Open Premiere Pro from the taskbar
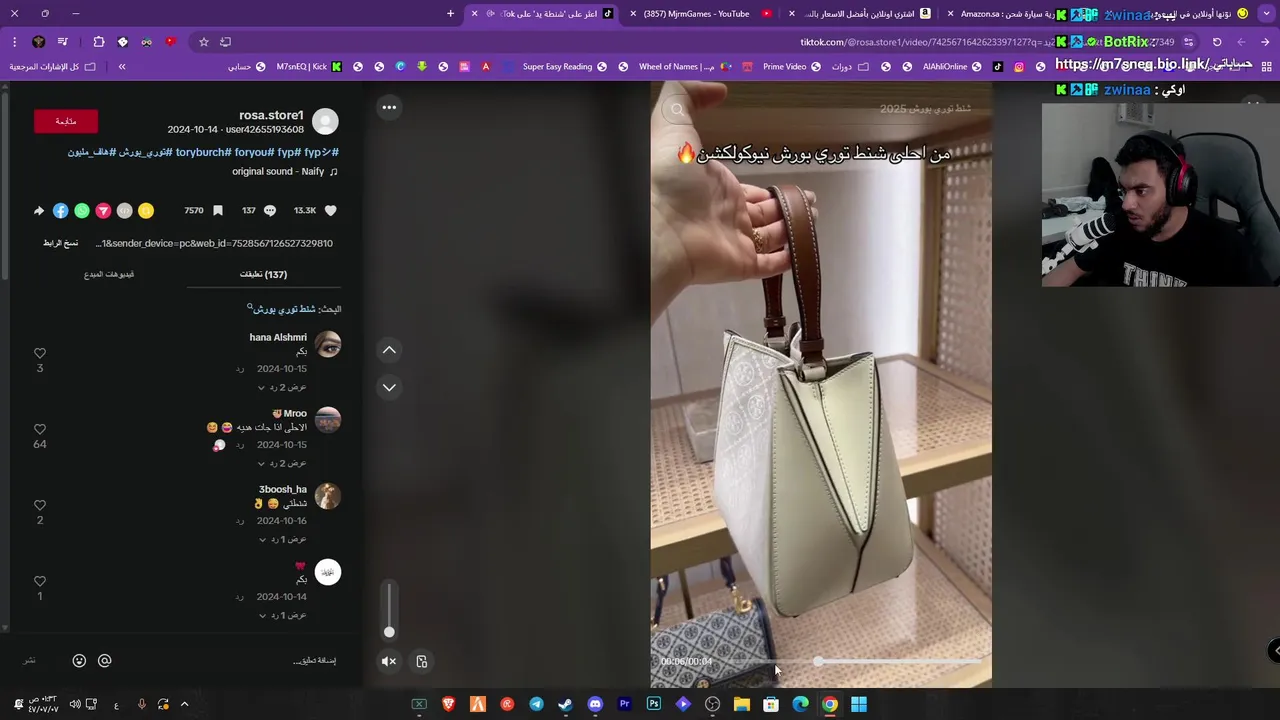 625,704
